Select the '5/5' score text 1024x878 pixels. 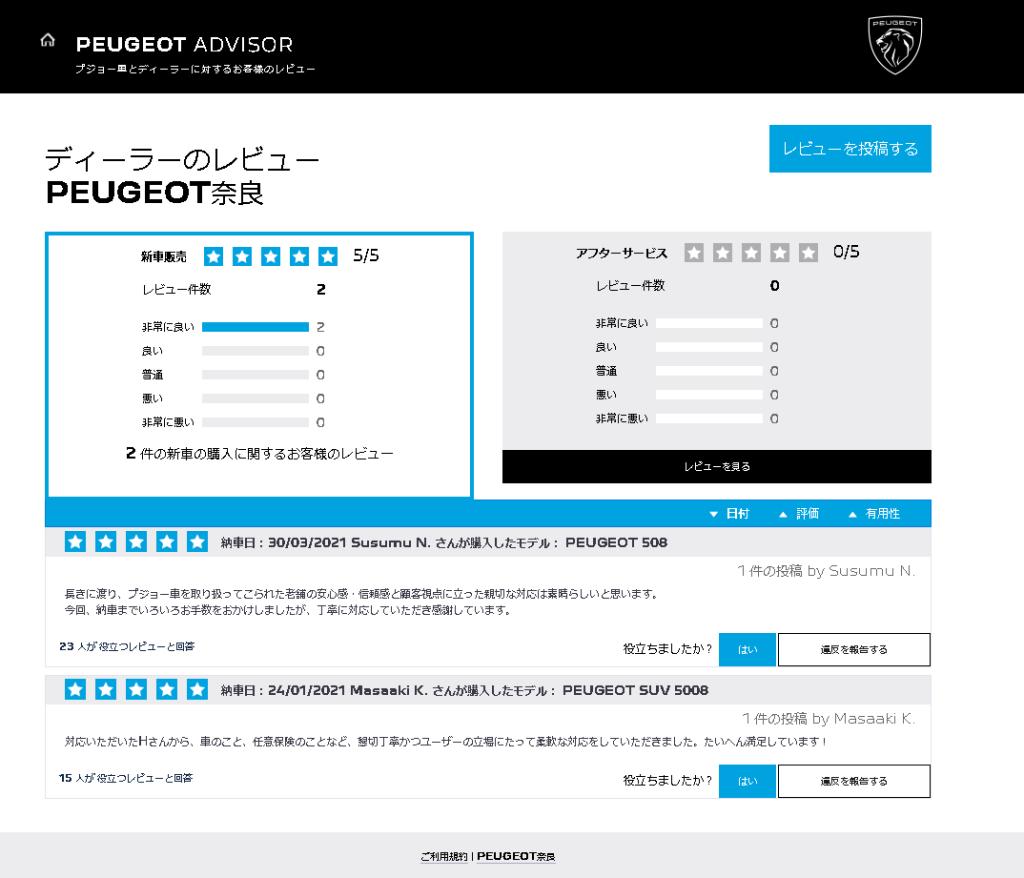pos(366,255)
